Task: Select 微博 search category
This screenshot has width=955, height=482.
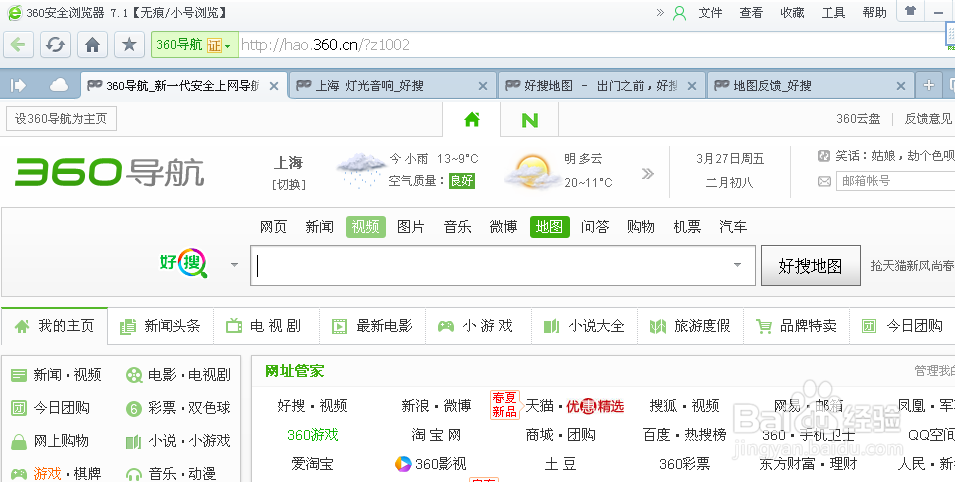Action: click(503, 227)
